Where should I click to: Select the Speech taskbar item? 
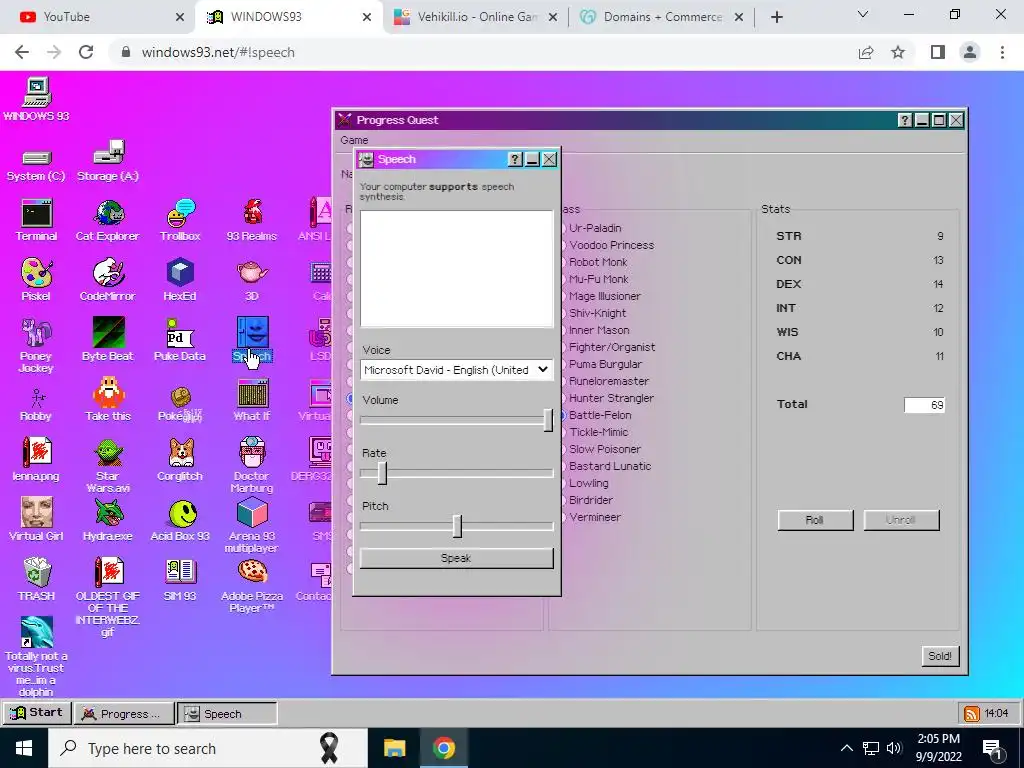227,714
